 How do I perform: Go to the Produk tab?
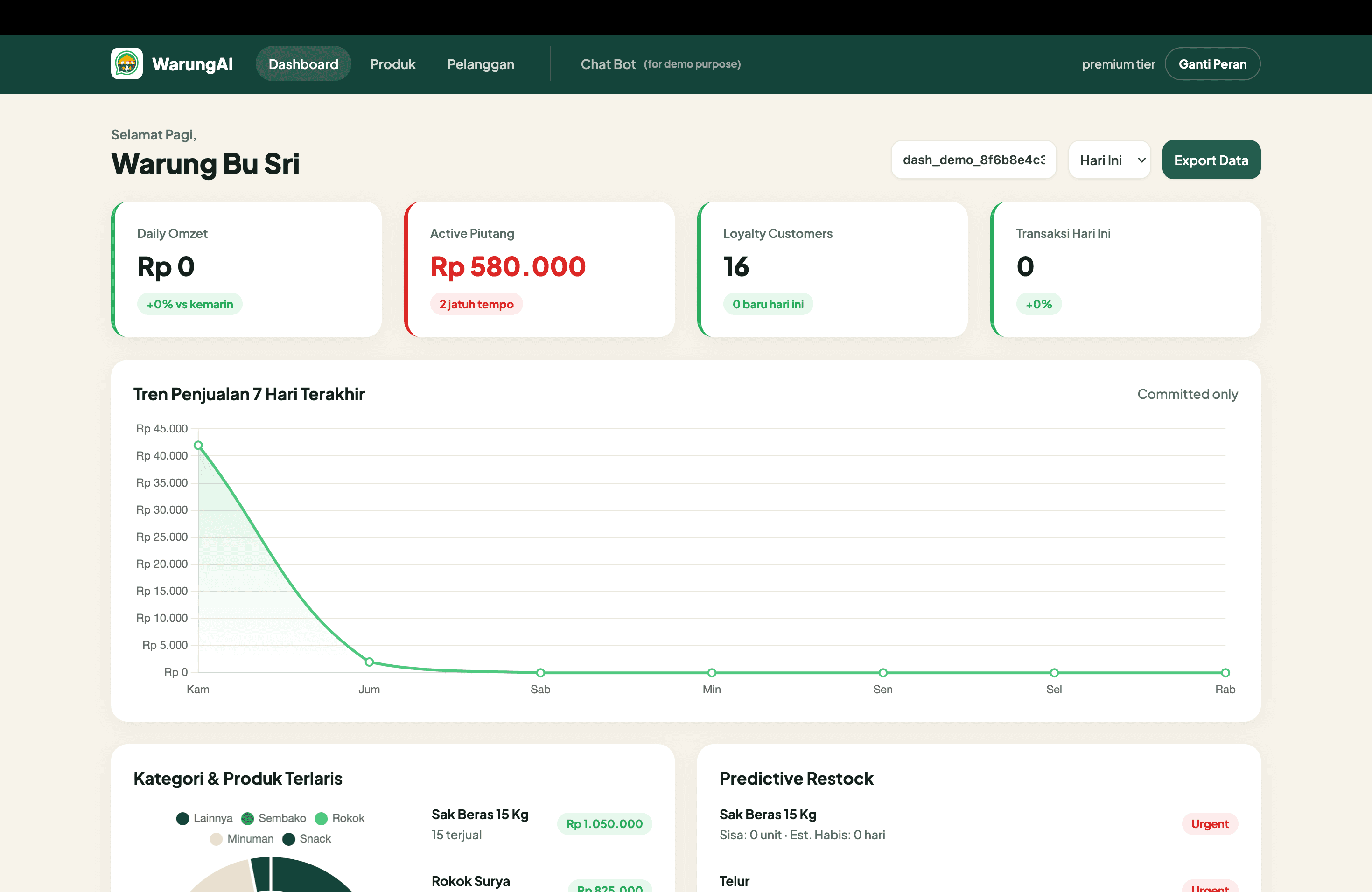(x=392, y=64)
